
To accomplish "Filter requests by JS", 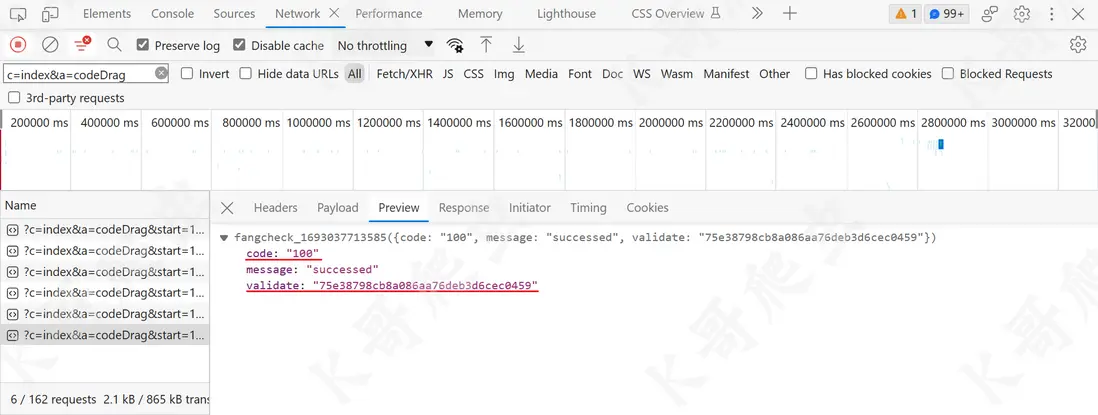I will point(448,73).
